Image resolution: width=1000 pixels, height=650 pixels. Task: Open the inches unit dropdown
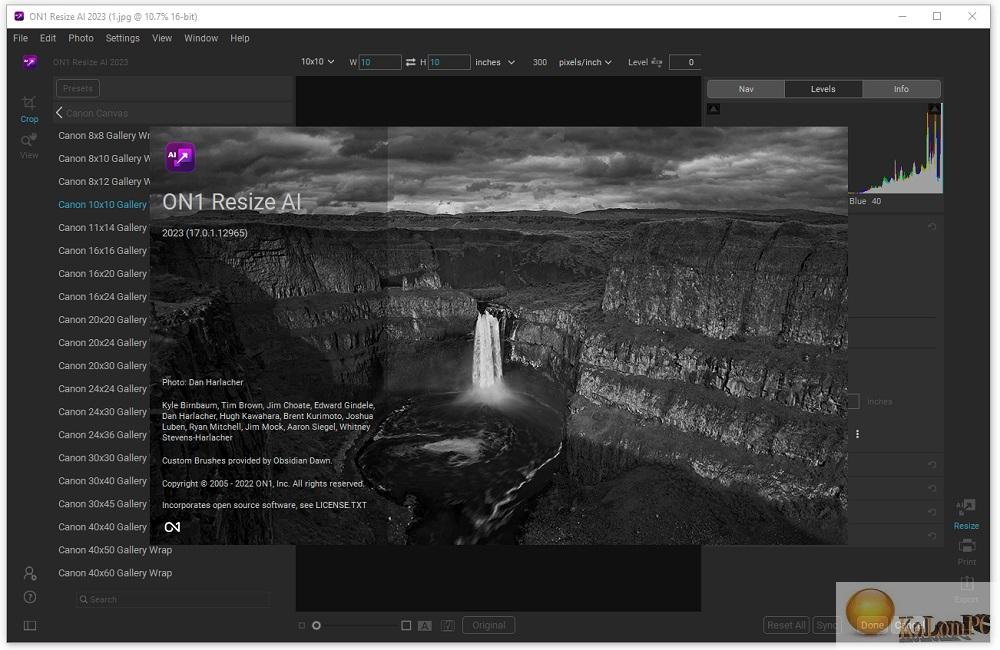(494, 62)
